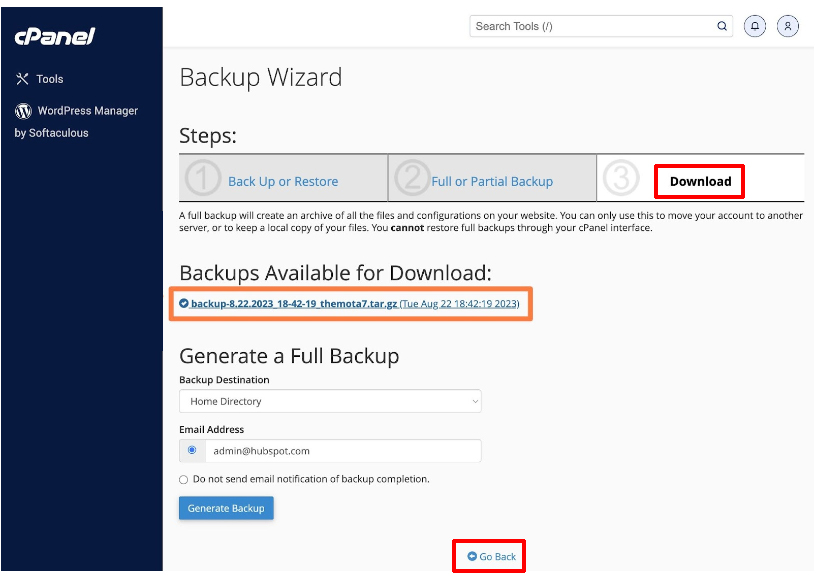Go to step 2 Full or Partial Backup

(492, 181)
